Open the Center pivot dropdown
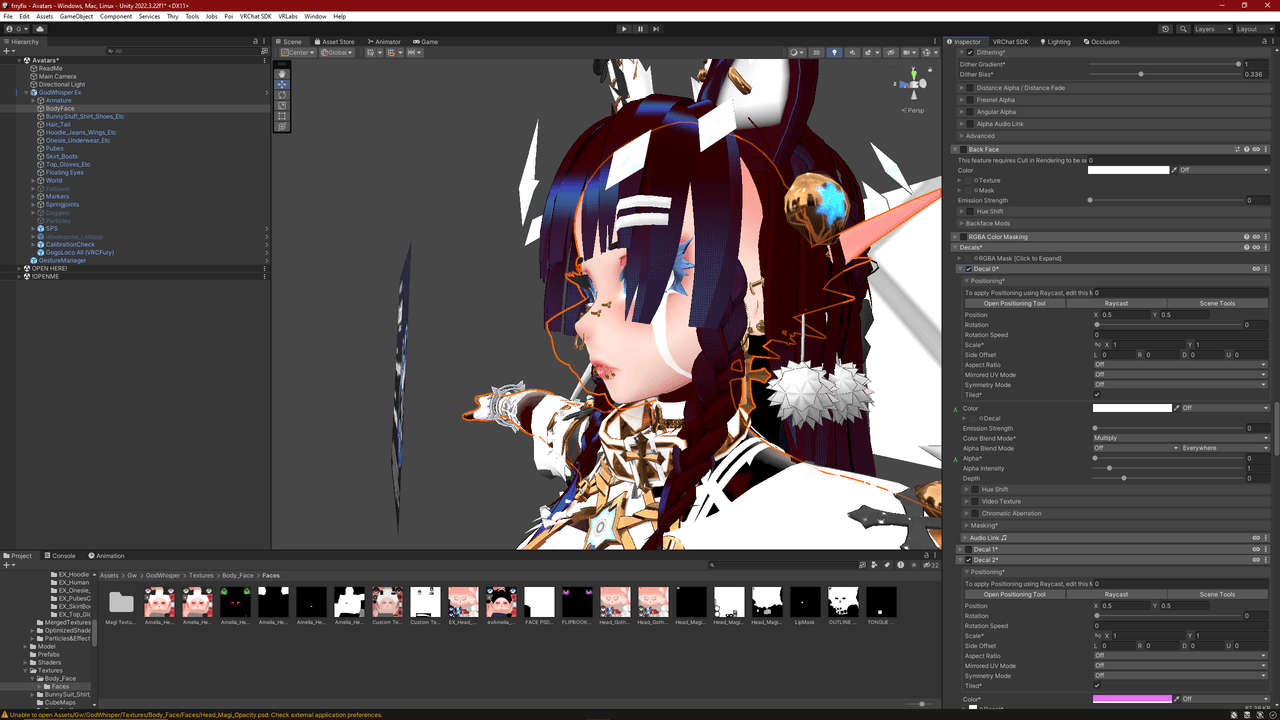The width and height of the screenshot is (1280, 720). [x=298, y=52]
